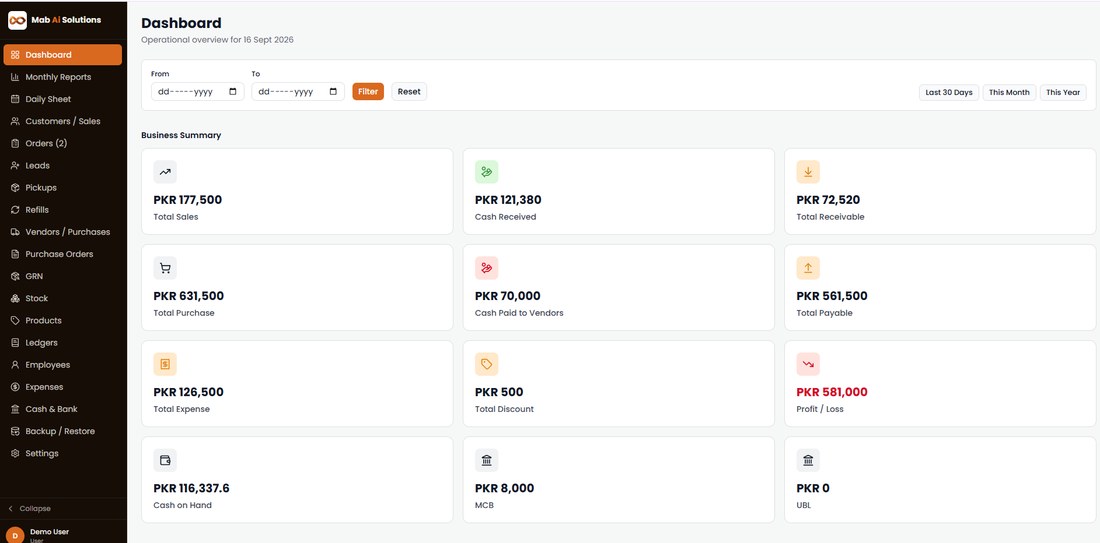This screenshot has width=1100, height=543.
Task: Click the Reset button
Action: pyautogui.click(x=409, y=92)
